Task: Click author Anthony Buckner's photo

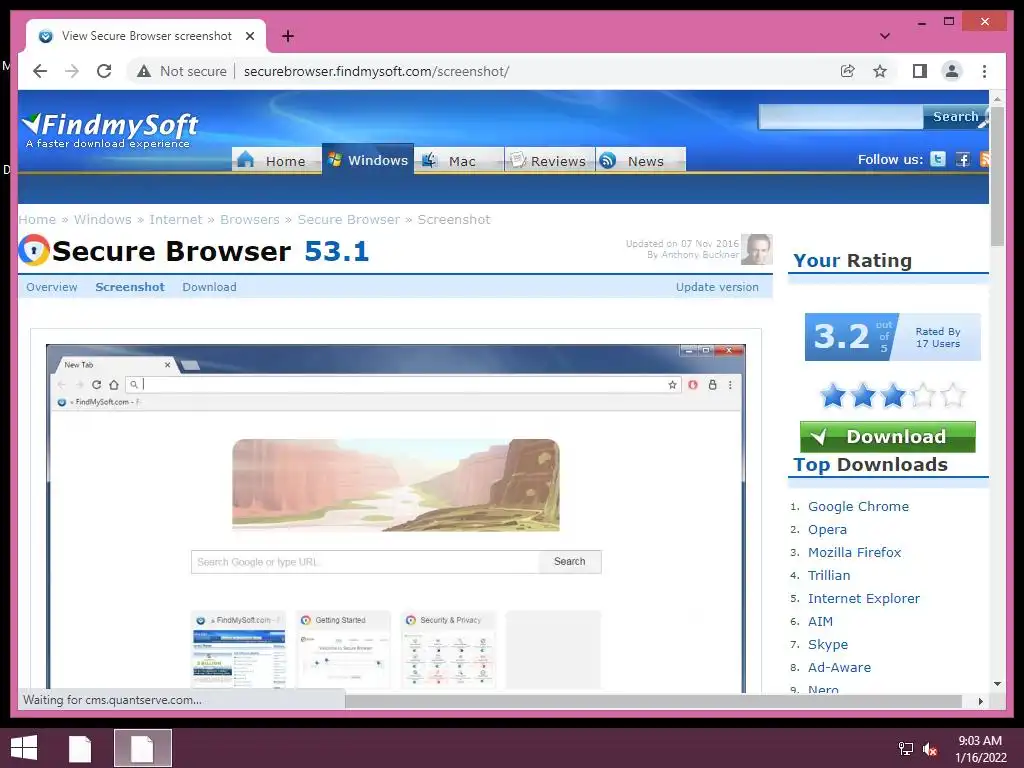Action: tap(757, 249)
